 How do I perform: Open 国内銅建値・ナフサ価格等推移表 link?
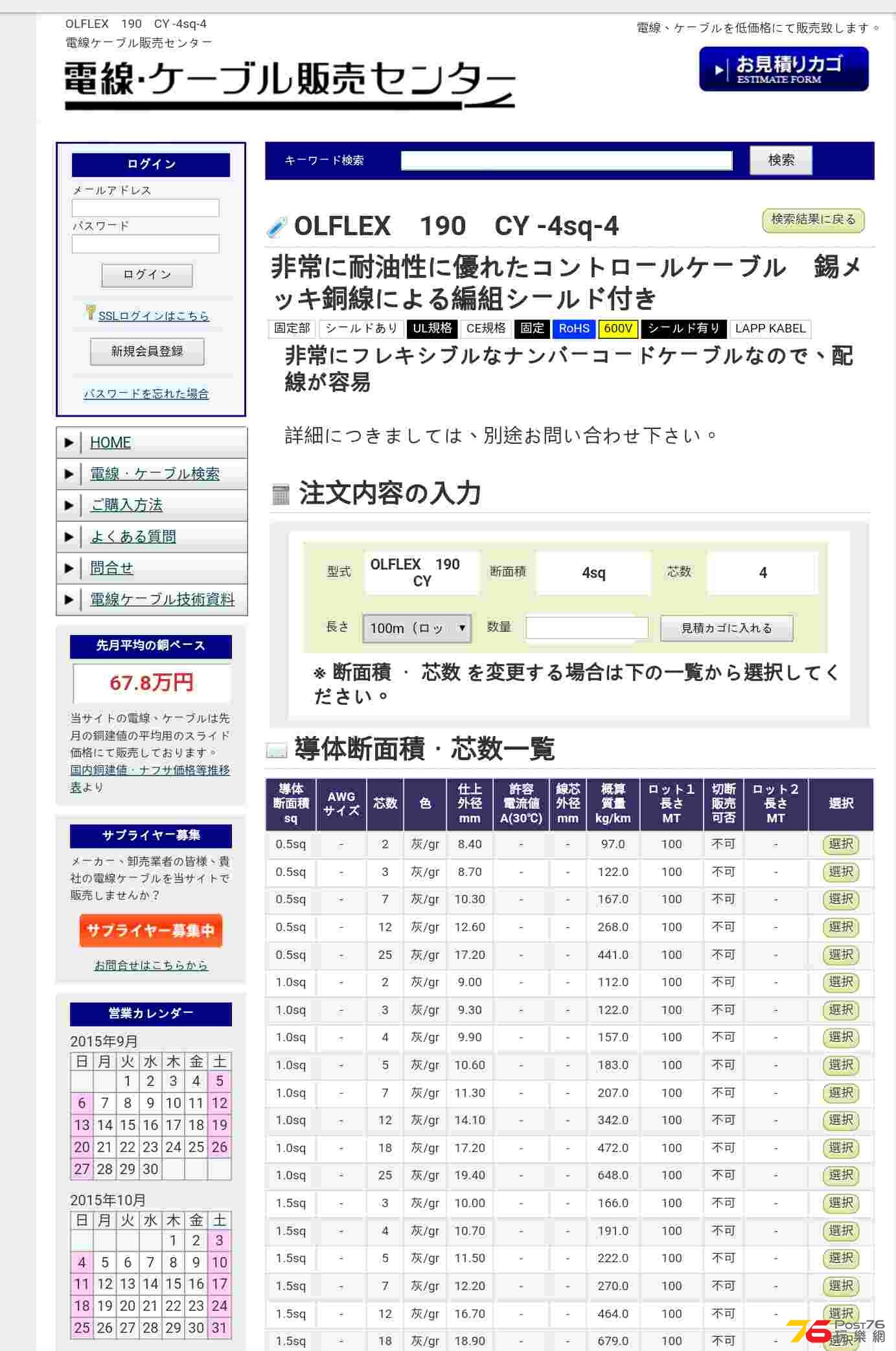click(x=150, y=778)
